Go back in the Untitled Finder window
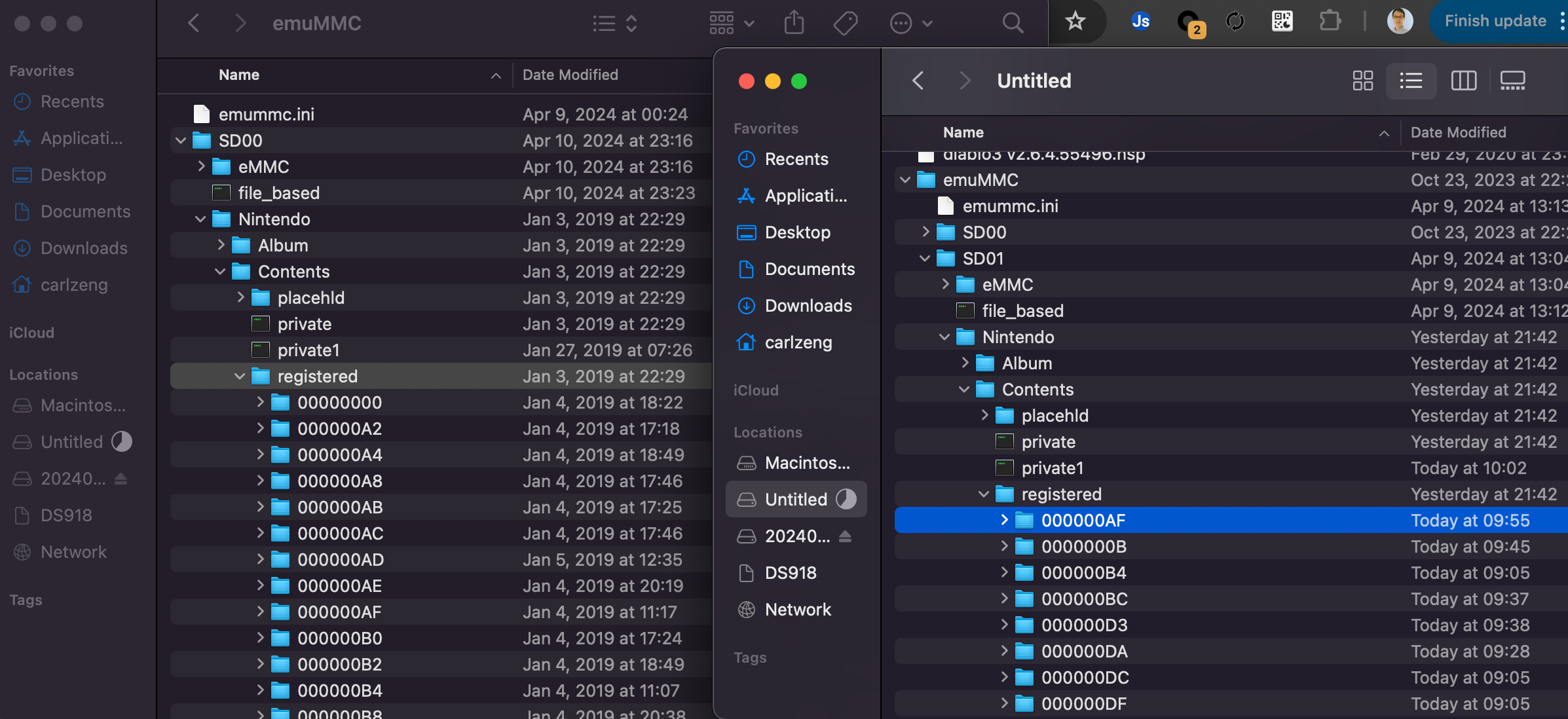This screenshot has width=1568, height=719. [x=918, y=81]
